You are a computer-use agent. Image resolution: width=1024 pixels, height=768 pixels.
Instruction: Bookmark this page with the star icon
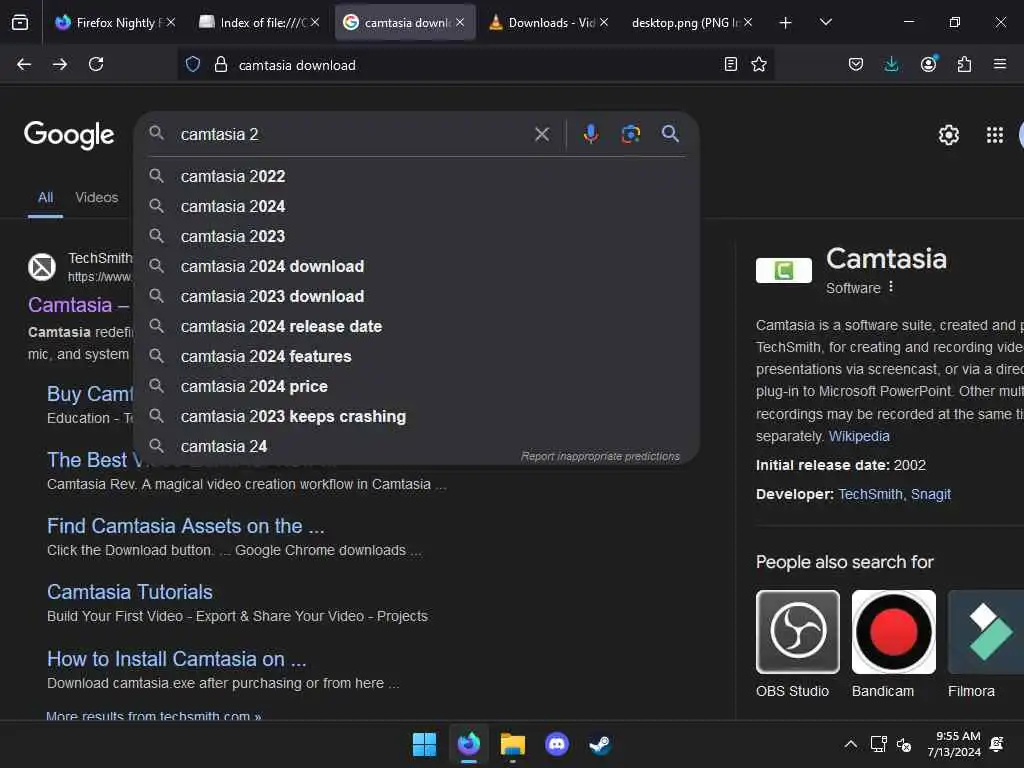[759, 64]
